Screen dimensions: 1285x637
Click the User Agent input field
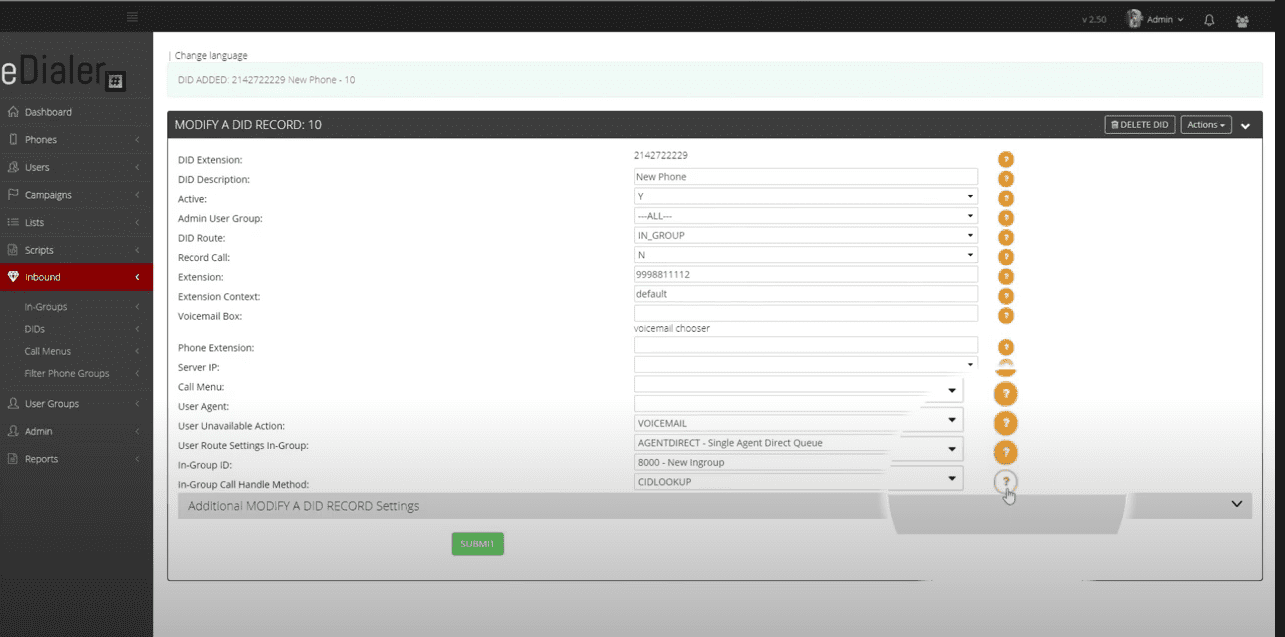click(x=776, y=404)
